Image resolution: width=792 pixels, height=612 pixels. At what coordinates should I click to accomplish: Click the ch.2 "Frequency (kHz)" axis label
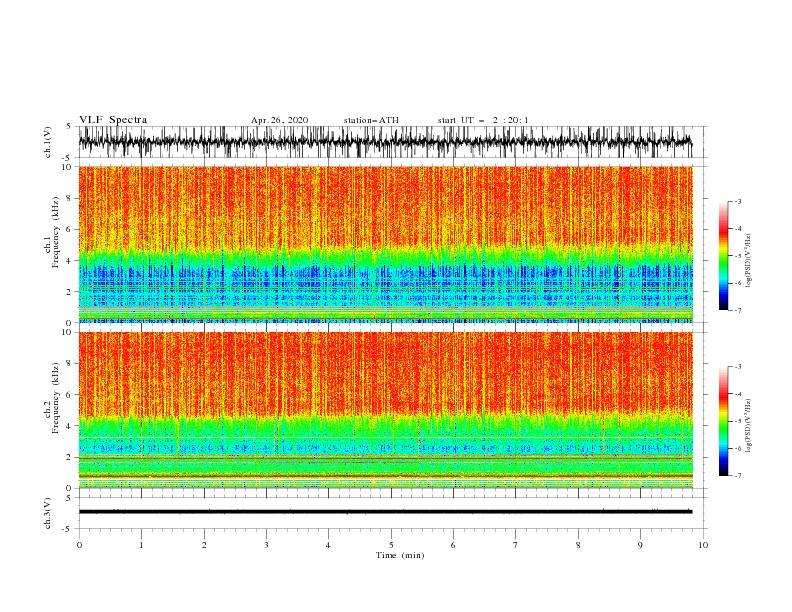pyautogui.click(x=56, y=398)
